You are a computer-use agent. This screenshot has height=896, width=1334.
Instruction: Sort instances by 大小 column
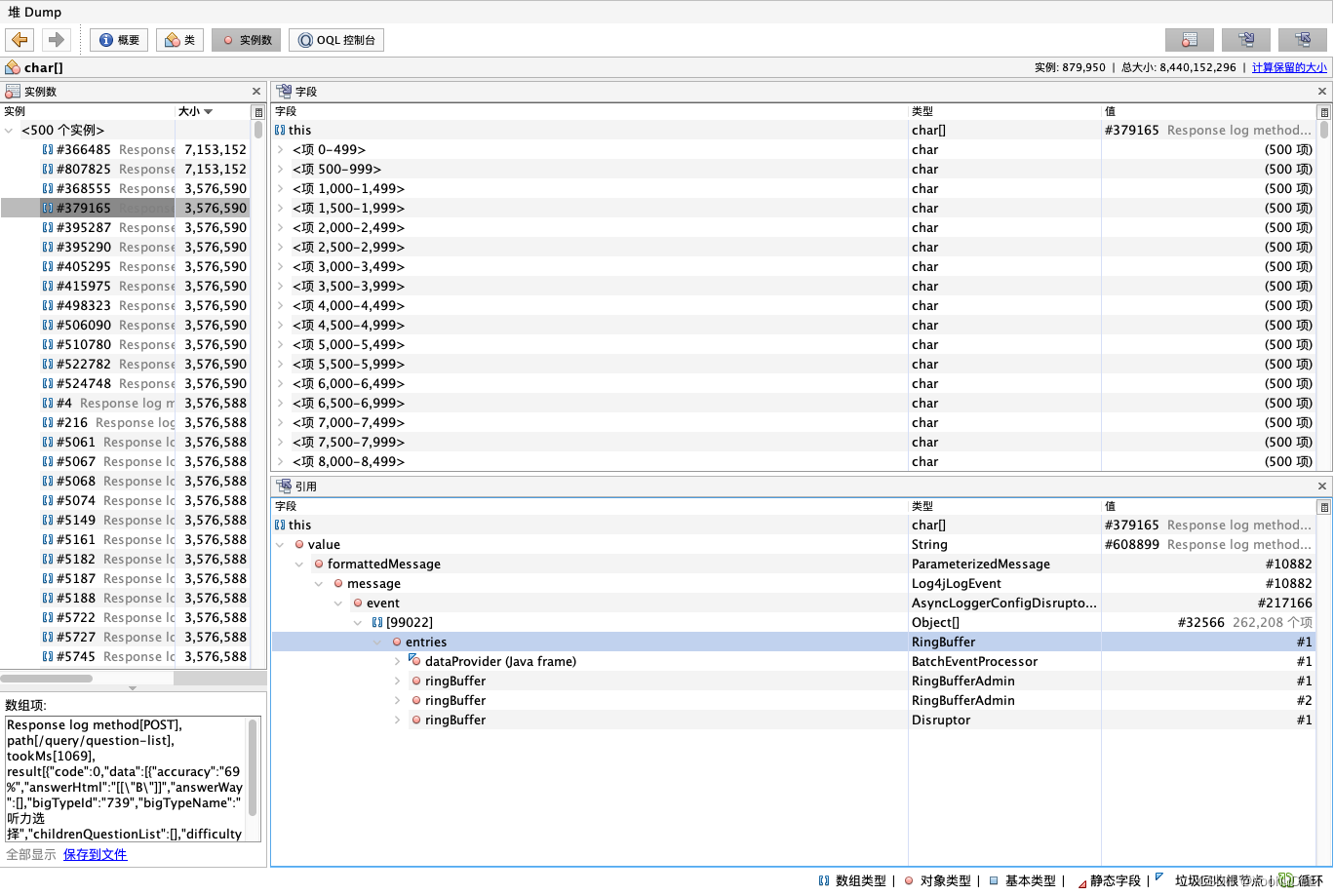(x=213, y=111)
